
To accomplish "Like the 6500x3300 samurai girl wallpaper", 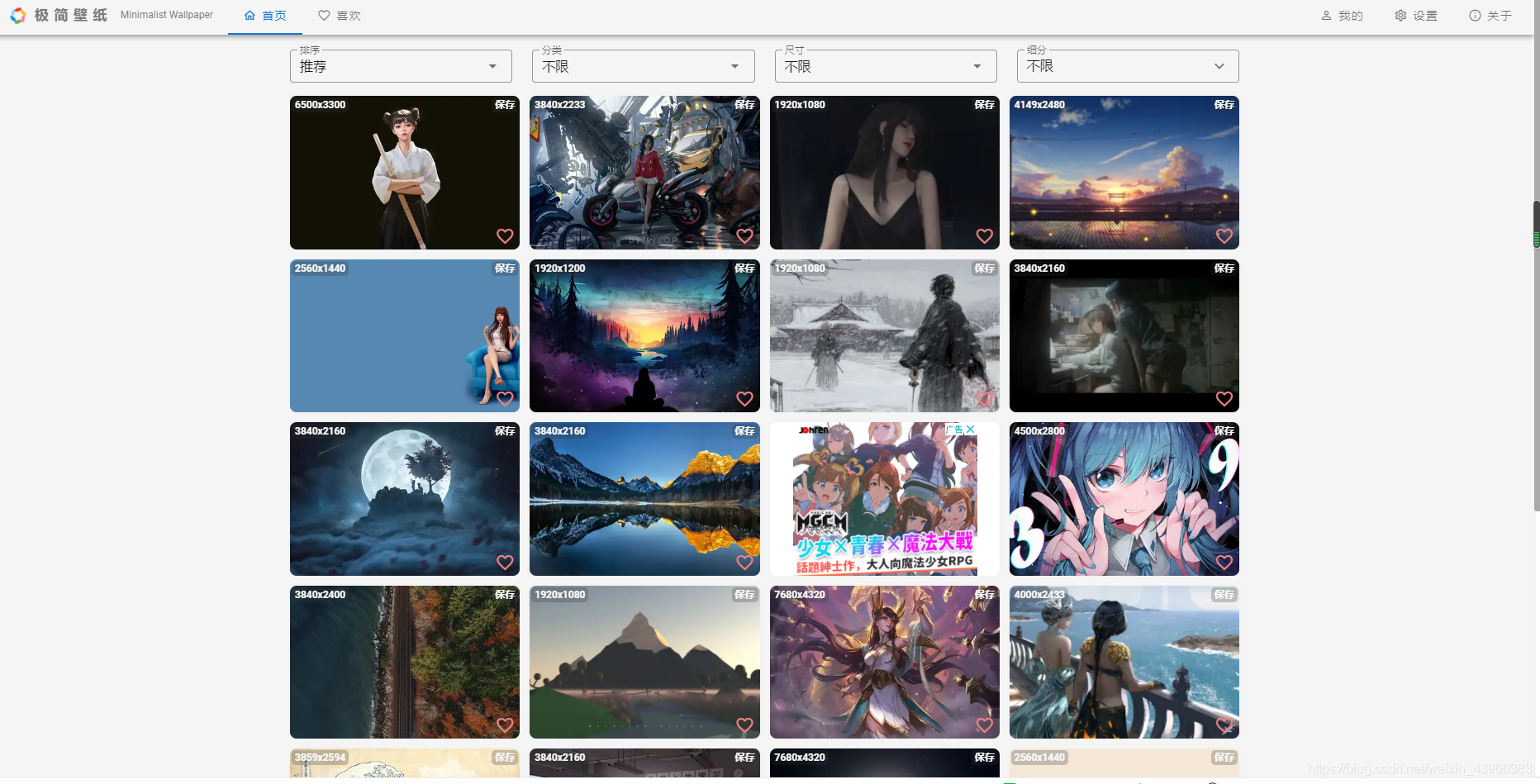I will coord(505,236).
